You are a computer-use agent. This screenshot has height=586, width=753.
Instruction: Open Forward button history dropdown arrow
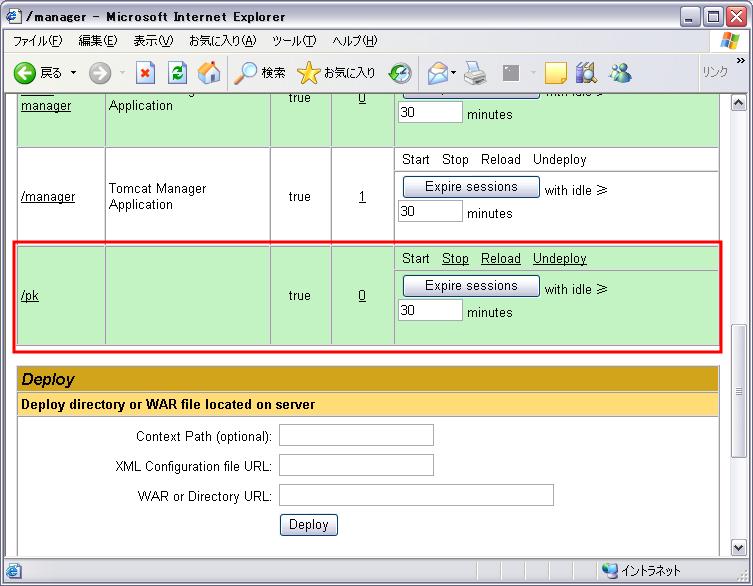pyautogui.click(x=122, y=73)
